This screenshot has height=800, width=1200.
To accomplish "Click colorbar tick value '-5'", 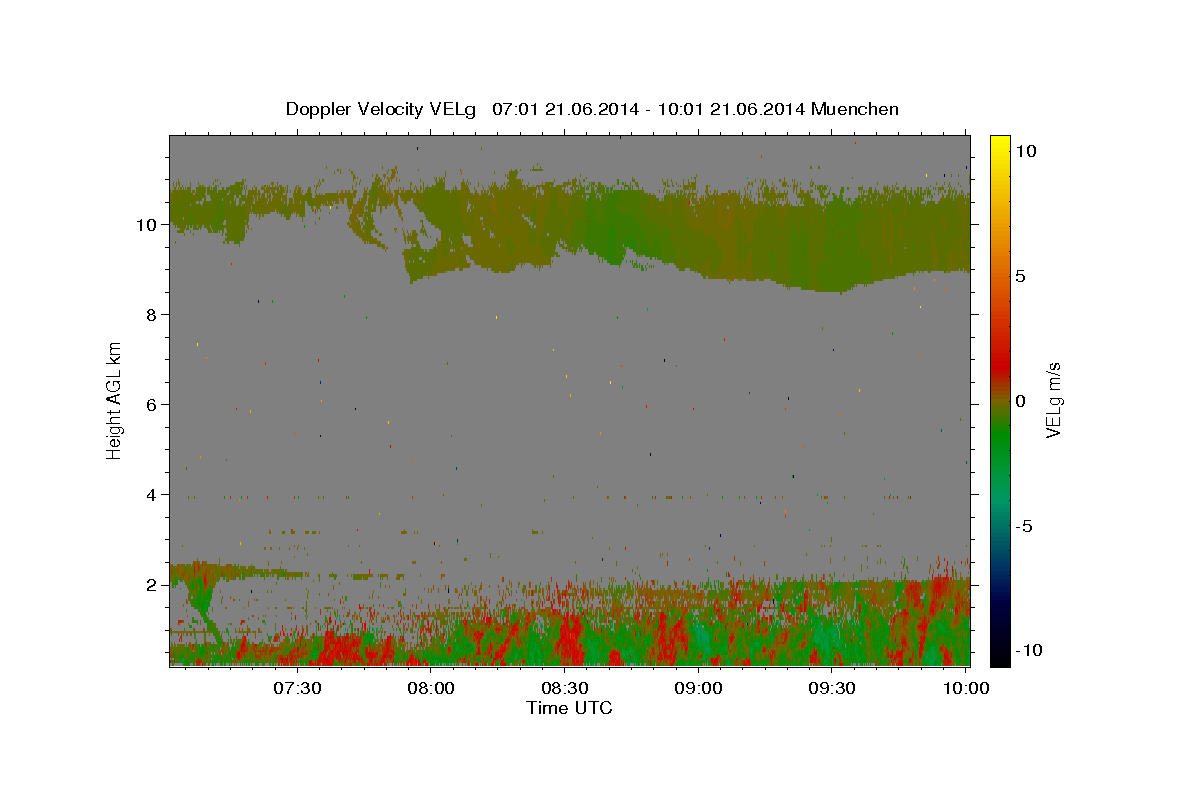I will pyautogui.click(x=1024, y=526).
